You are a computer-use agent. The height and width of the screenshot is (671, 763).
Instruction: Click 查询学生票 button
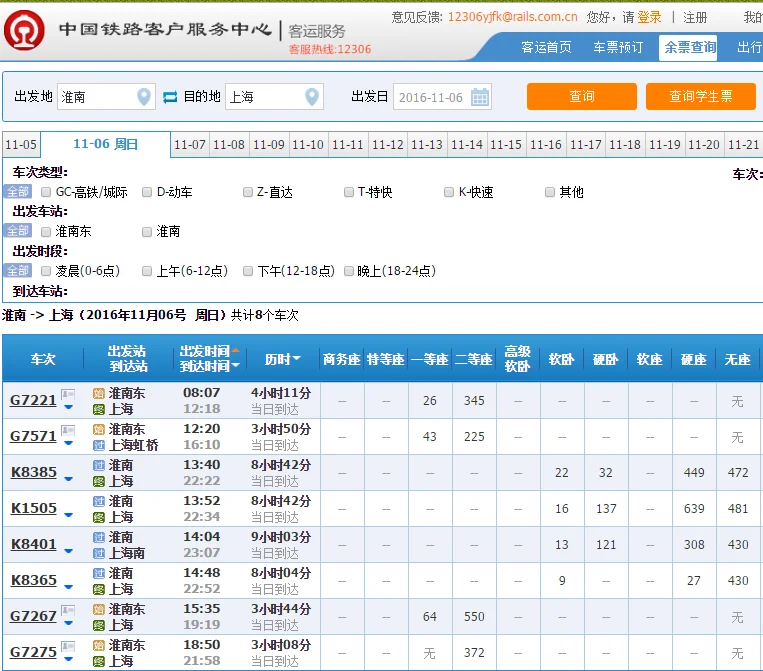(701, 96)
